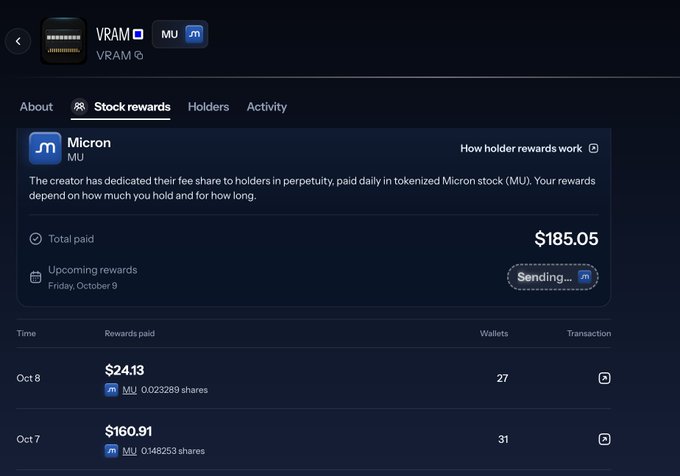Image resolution: width=680 pixels, height=476 pixels.
Task: Switch to the About tab
Action: 36,107
